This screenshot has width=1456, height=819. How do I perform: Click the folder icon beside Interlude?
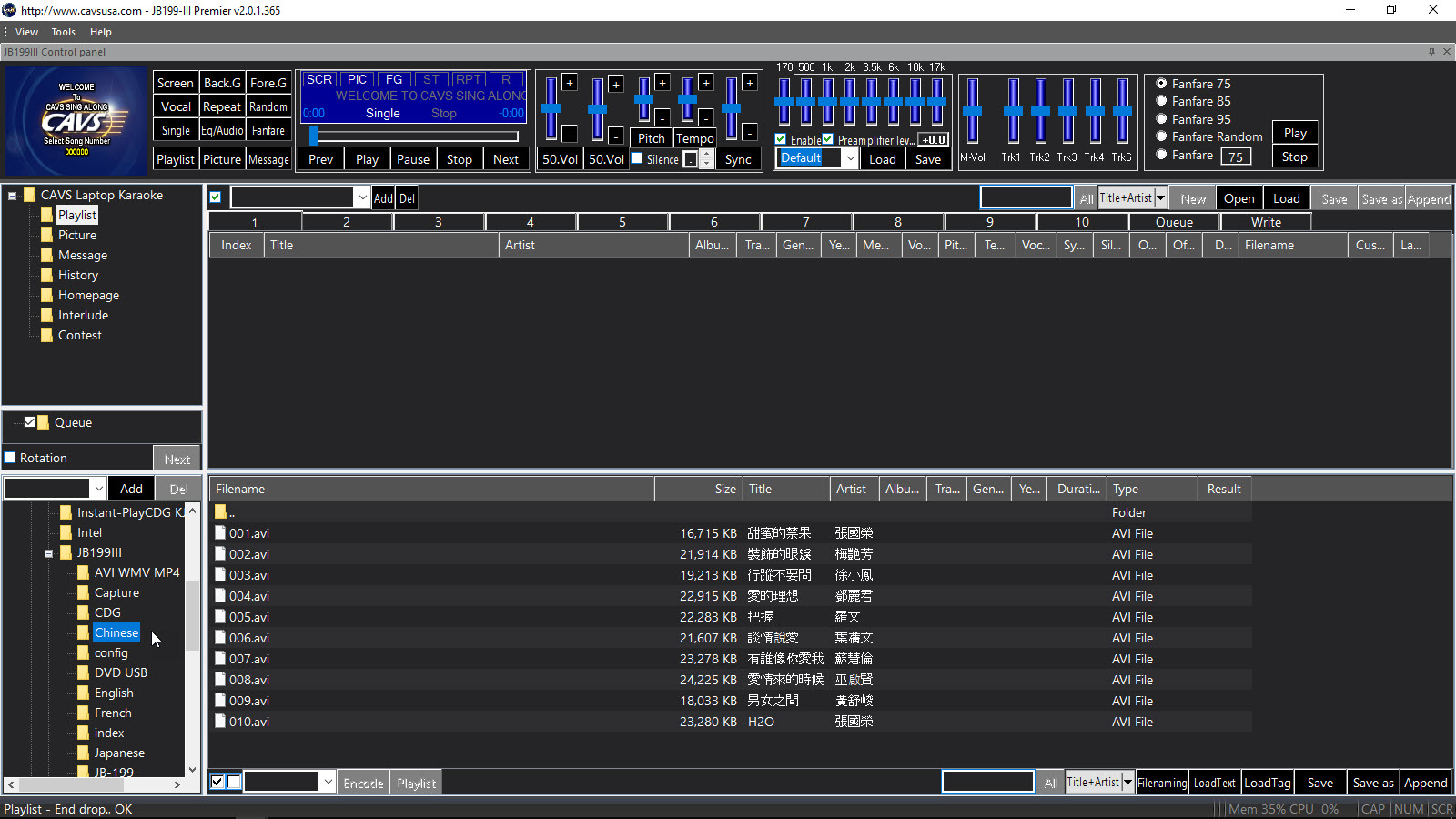coord(46,315)
